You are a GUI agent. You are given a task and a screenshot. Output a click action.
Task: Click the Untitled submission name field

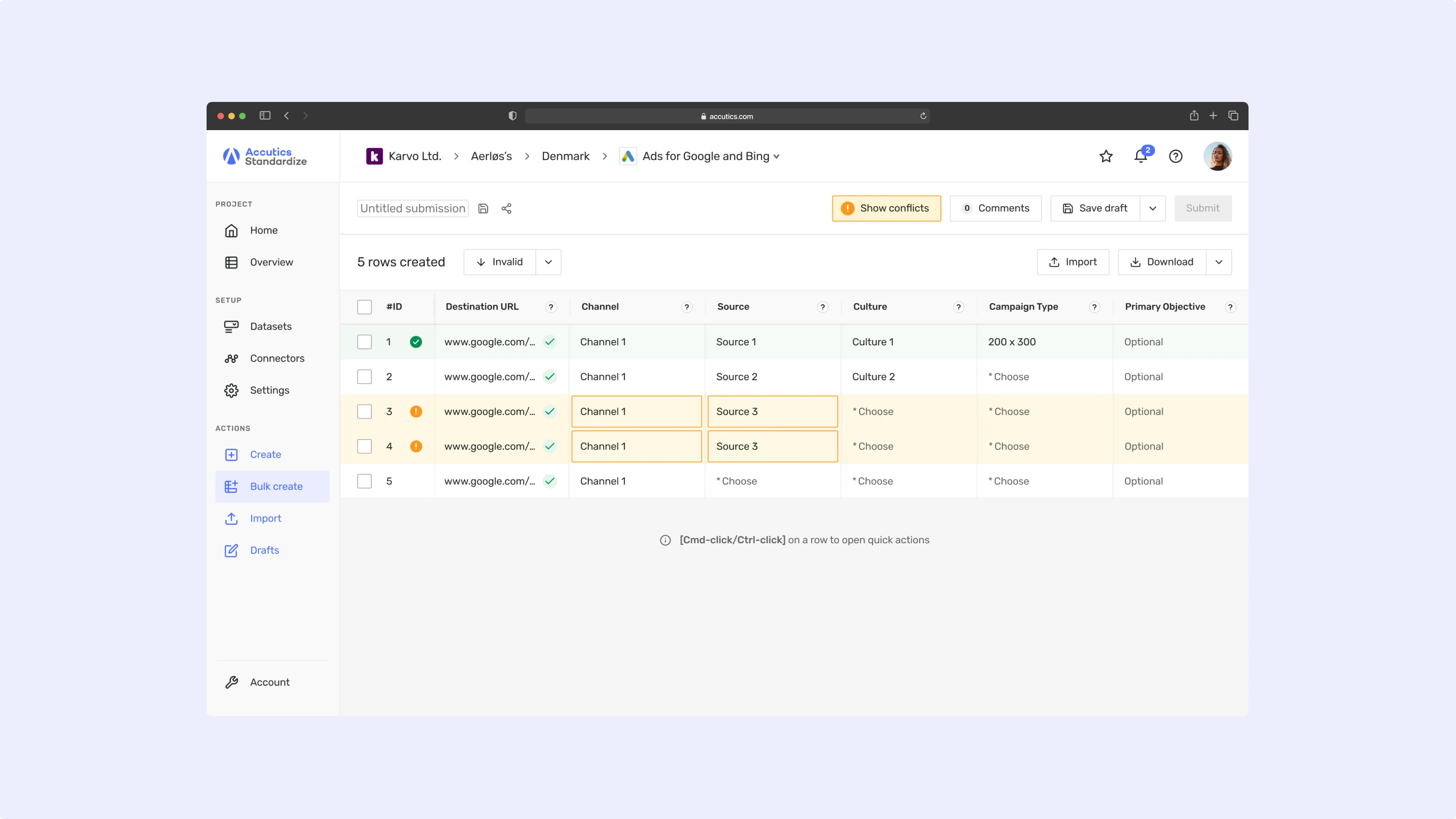[x=413, y=208]
